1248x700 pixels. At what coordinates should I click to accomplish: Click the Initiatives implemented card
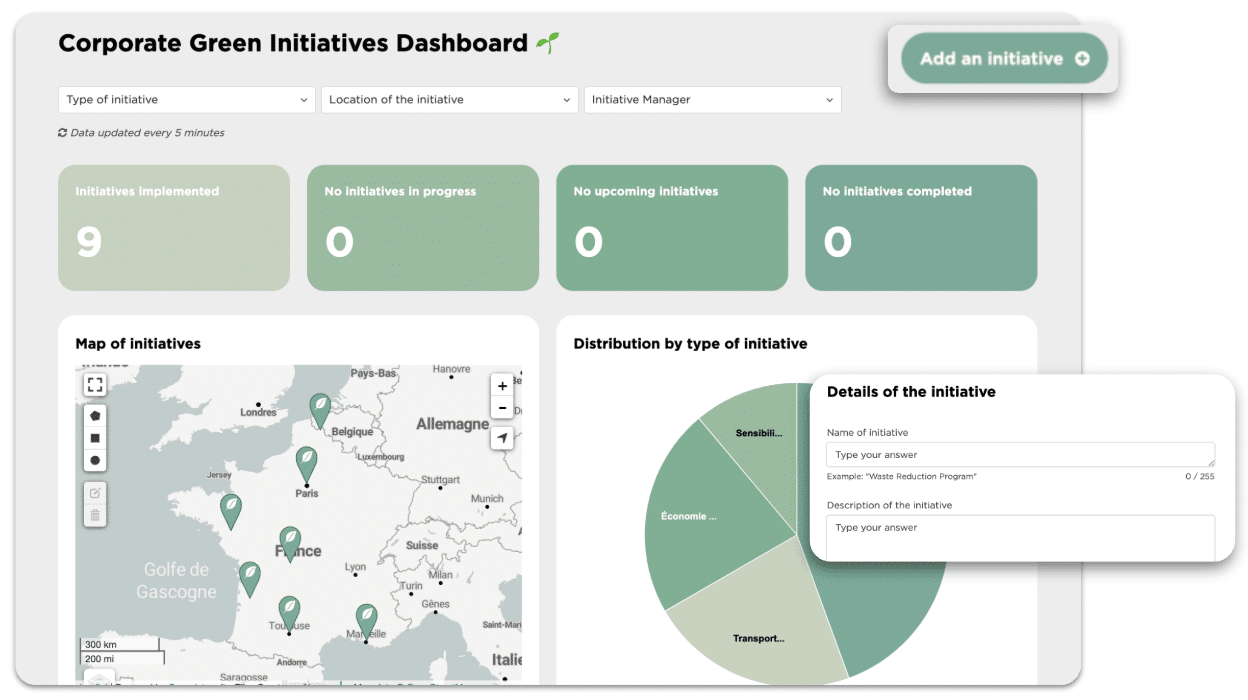[x=174, y=228]
